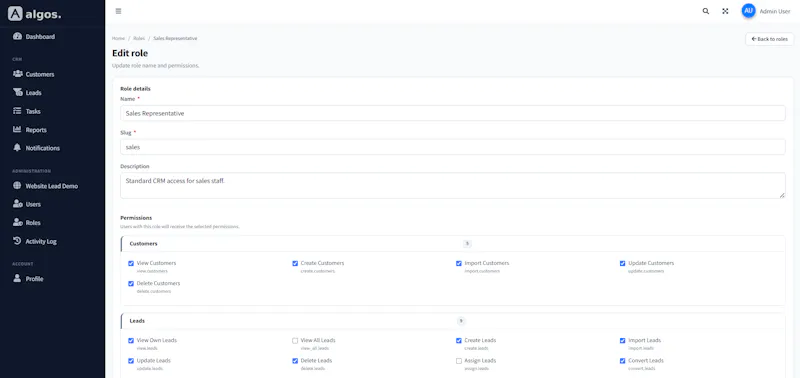Image resolution: width=800 pixels, height=378 pixels.
Task: Collapse the Customers permission group header
Action: pyautogui.click(x=453, y=243)
